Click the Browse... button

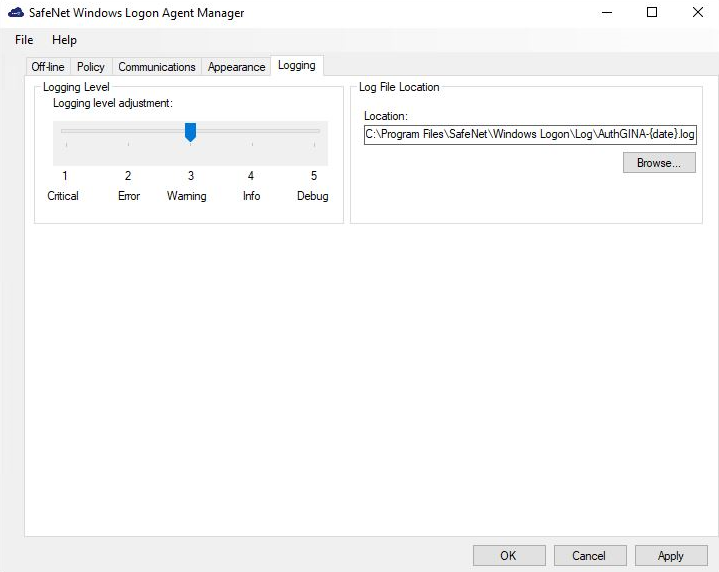(x=659, y=163)
